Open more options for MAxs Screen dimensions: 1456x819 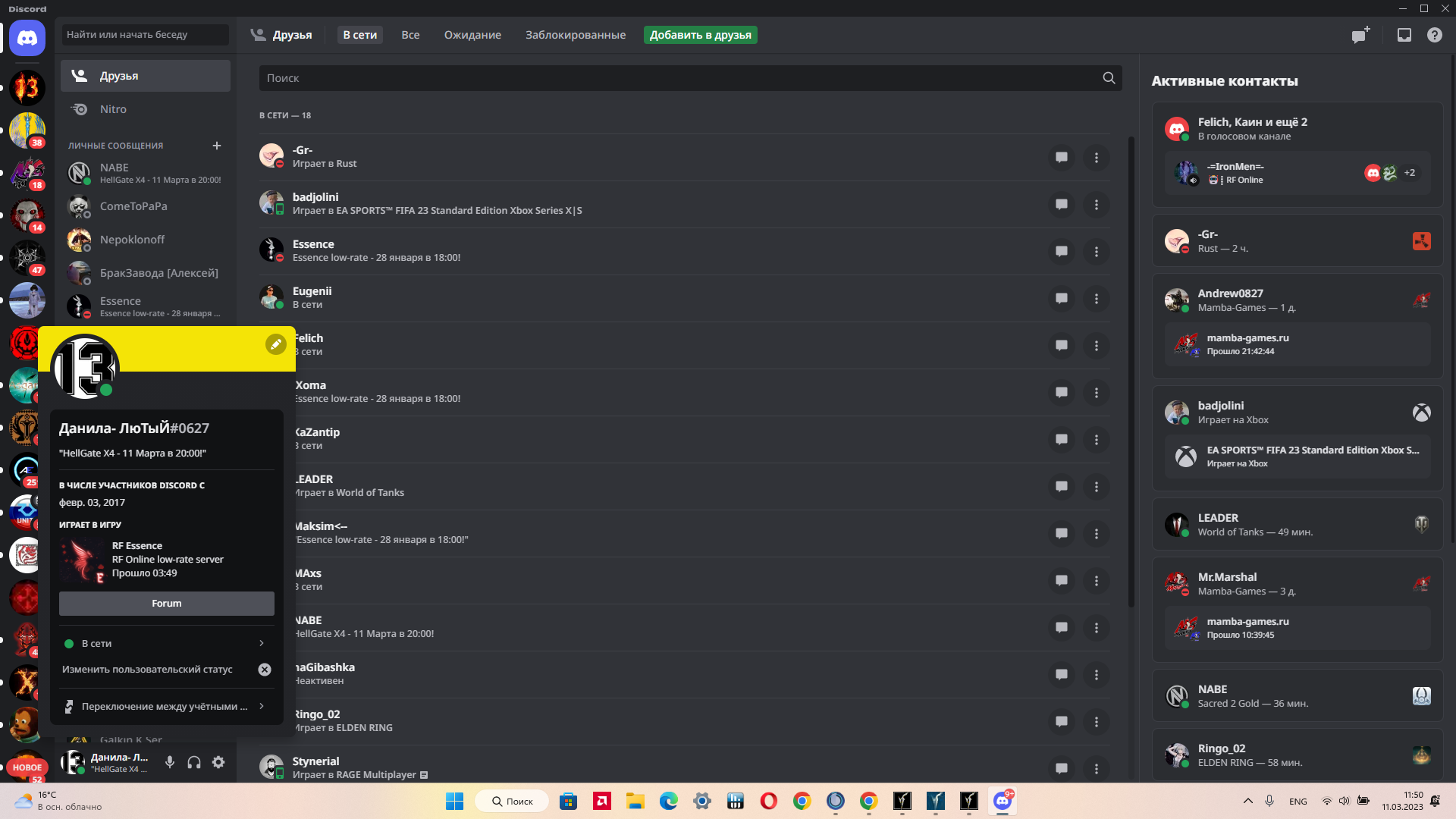pos(1097,581)
